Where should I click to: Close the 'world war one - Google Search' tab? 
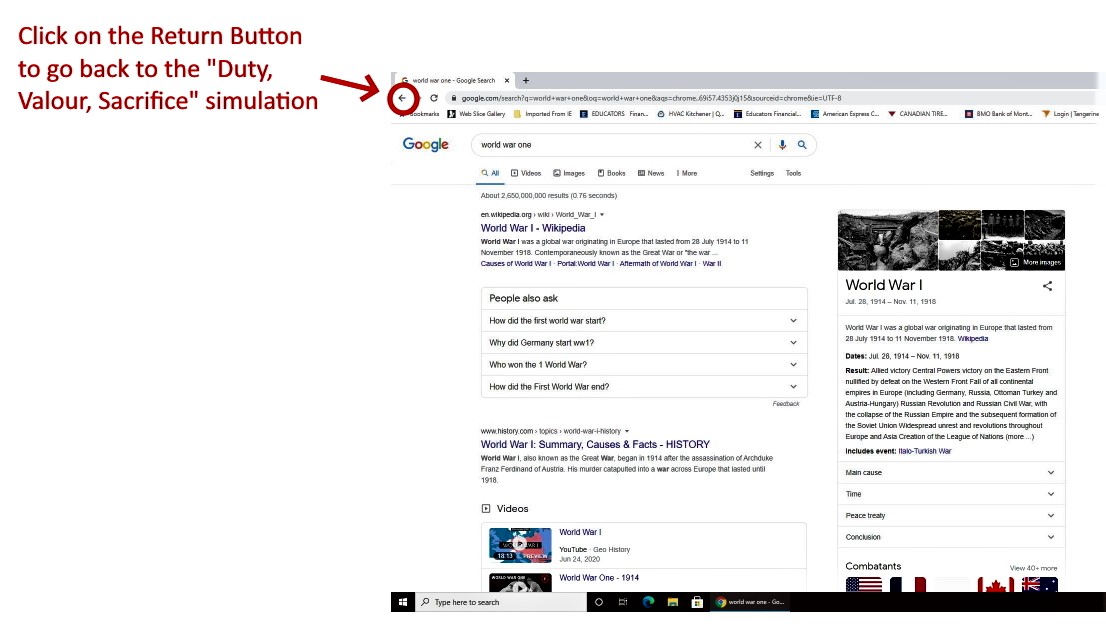[506, 80]
